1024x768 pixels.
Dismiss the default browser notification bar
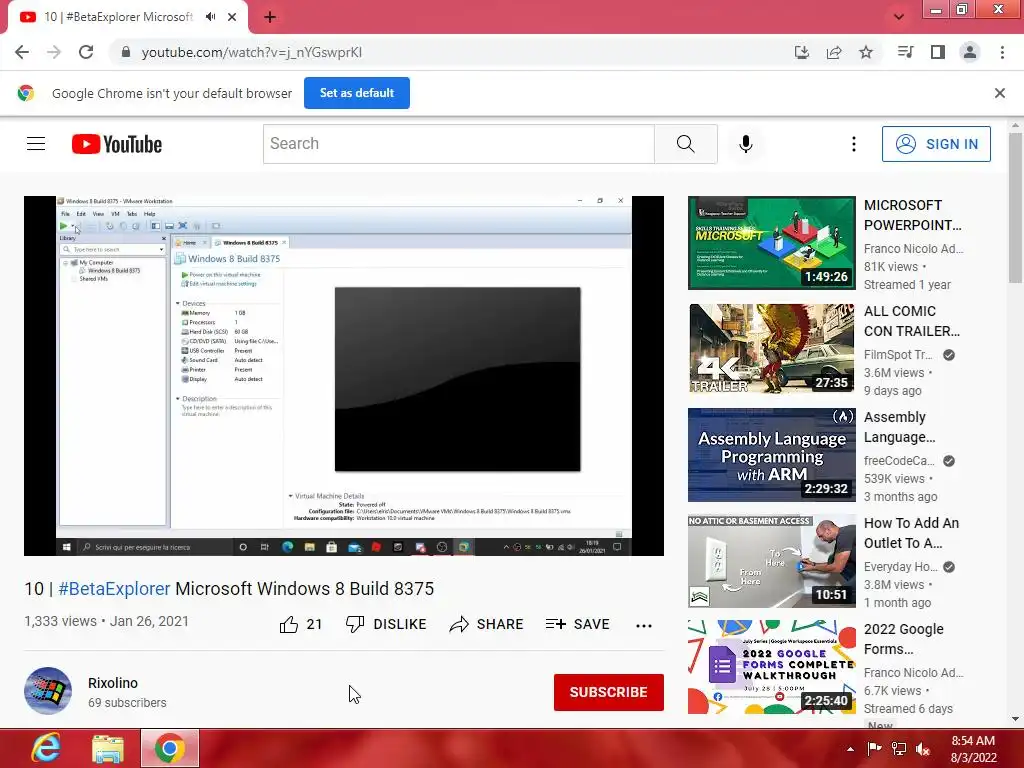click(x=1000, y=93)
